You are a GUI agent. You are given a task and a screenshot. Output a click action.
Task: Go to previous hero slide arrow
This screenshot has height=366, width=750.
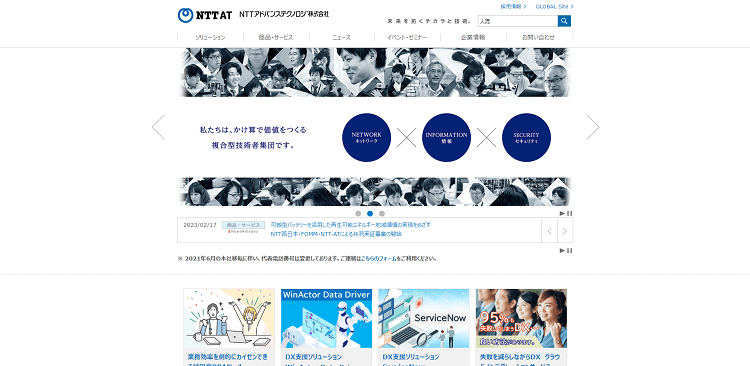pyautogui.click(x=158, y=127)
